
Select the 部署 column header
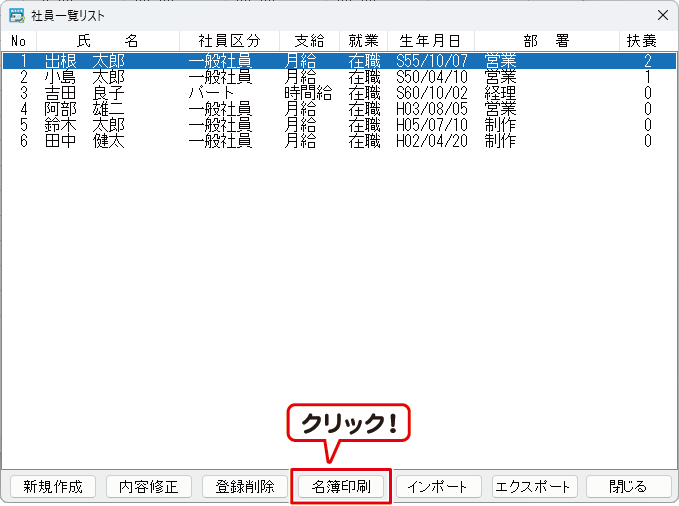click(x=545, y=40)
